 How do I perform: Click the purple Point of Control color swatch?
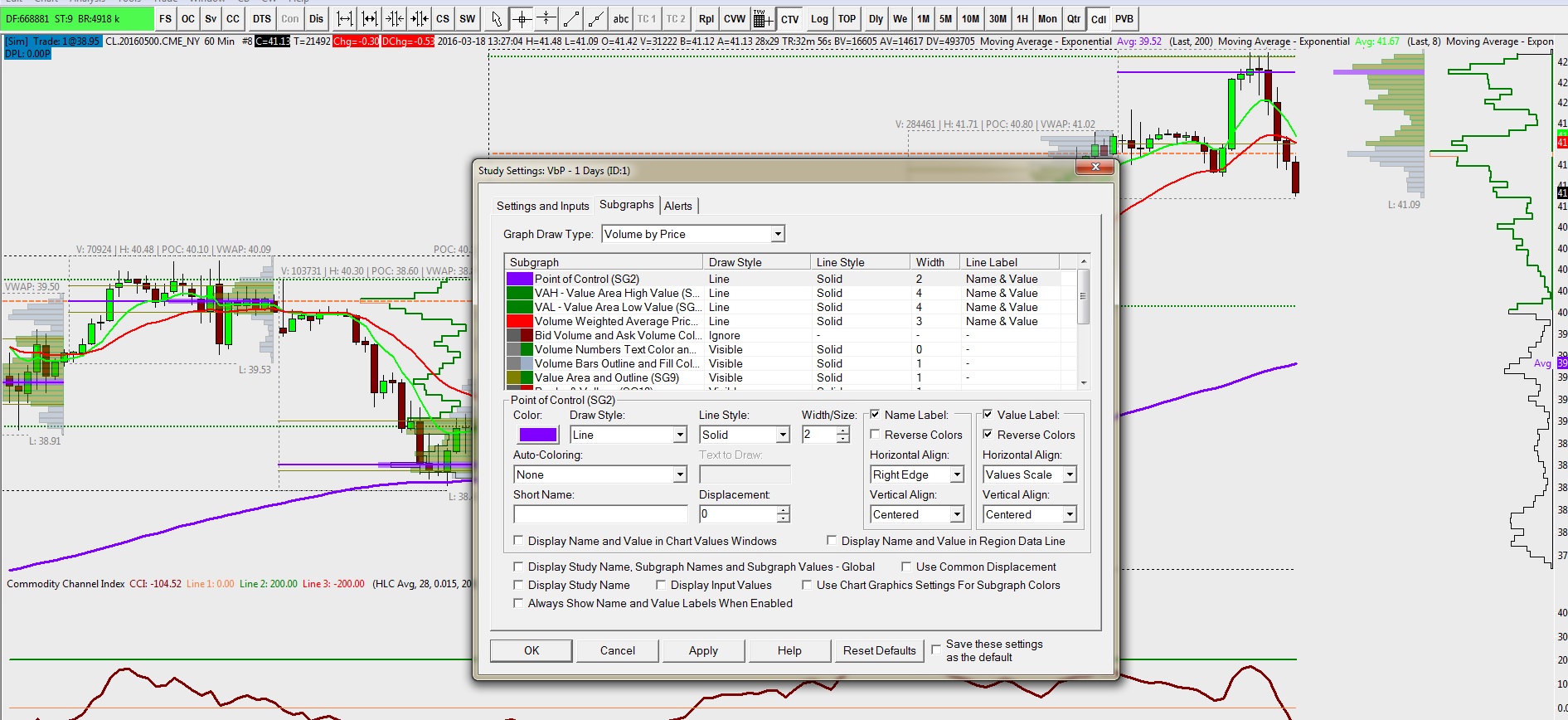tap(537, 435)
